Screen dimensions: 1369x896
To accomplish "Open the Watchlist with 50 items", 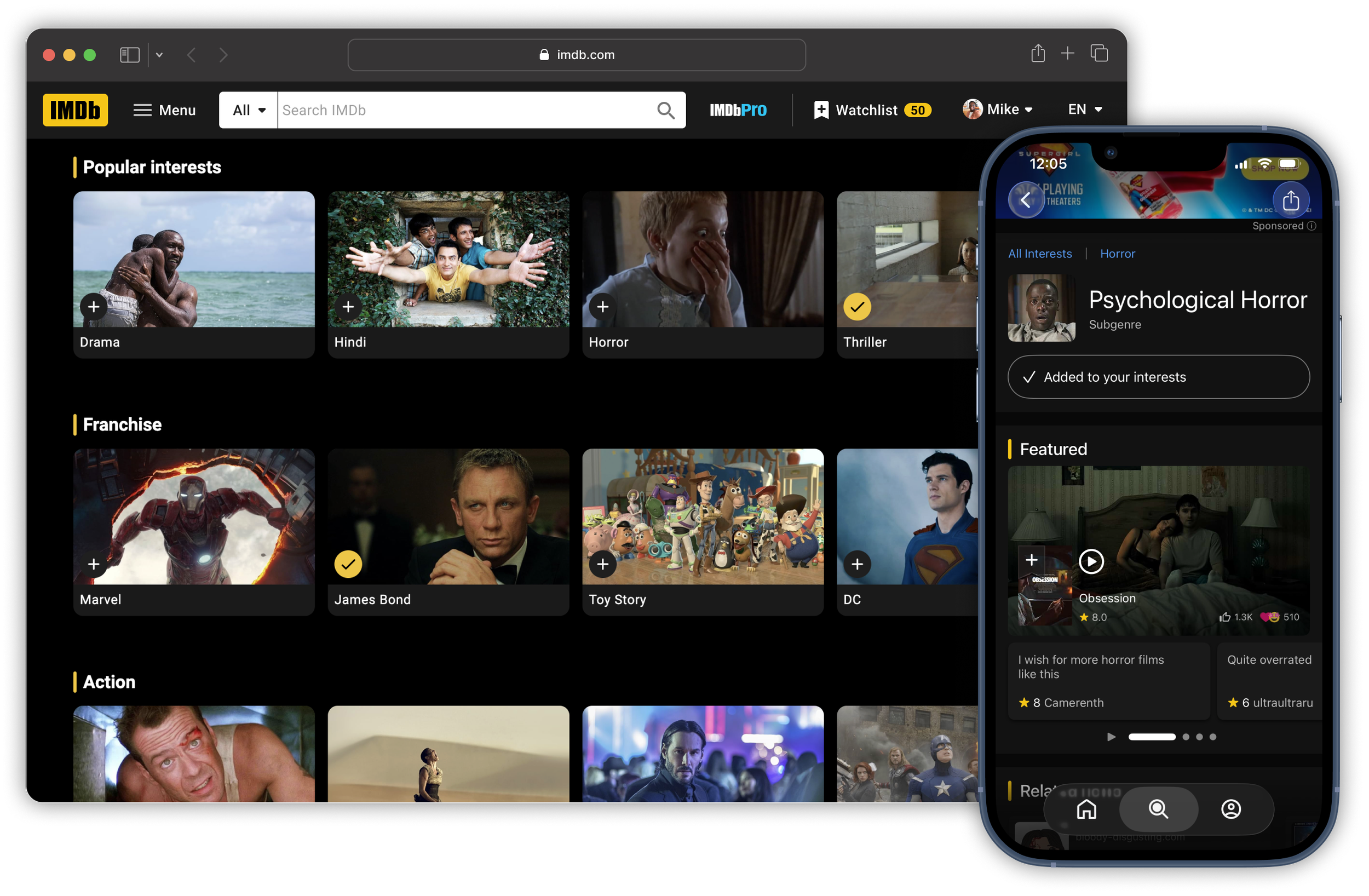I will (872, 110).
